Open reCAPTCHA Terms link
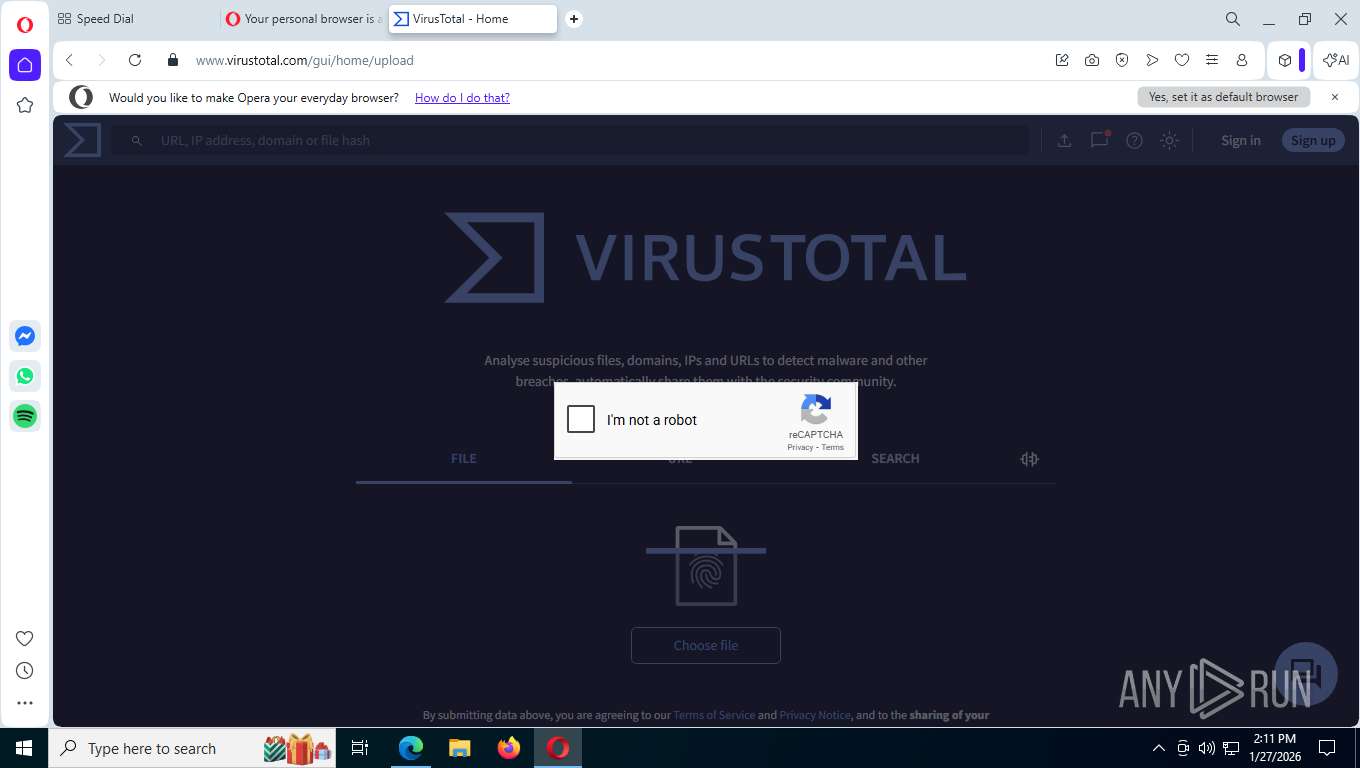This screenshot has width=1360, height=768. [x=833, y=447]
